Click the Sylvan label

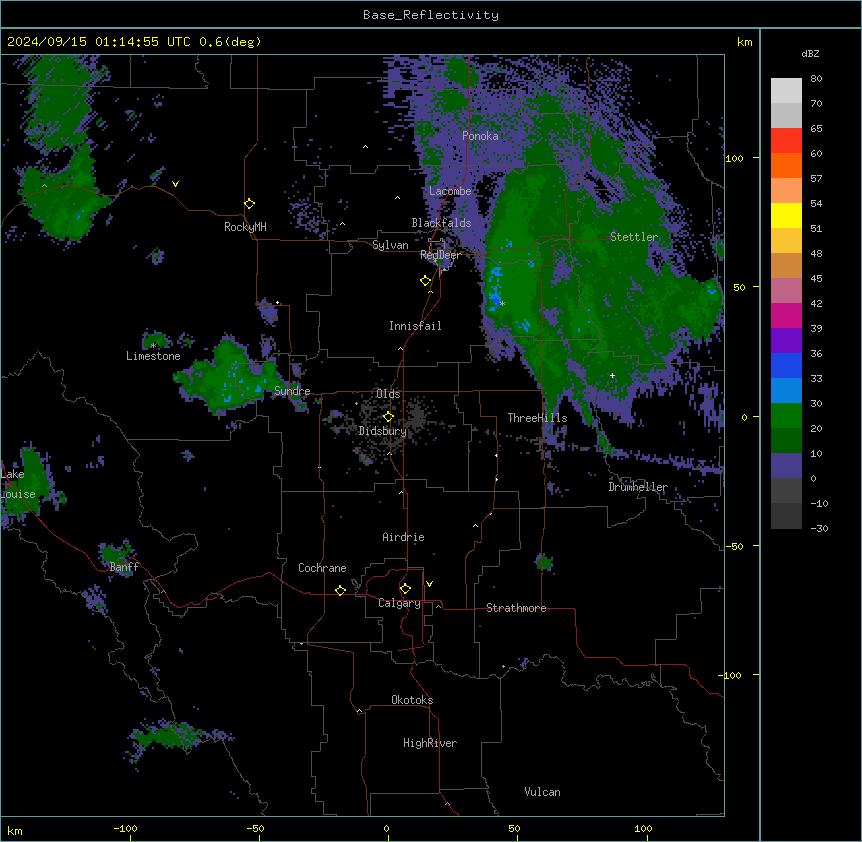click(390, 245)
